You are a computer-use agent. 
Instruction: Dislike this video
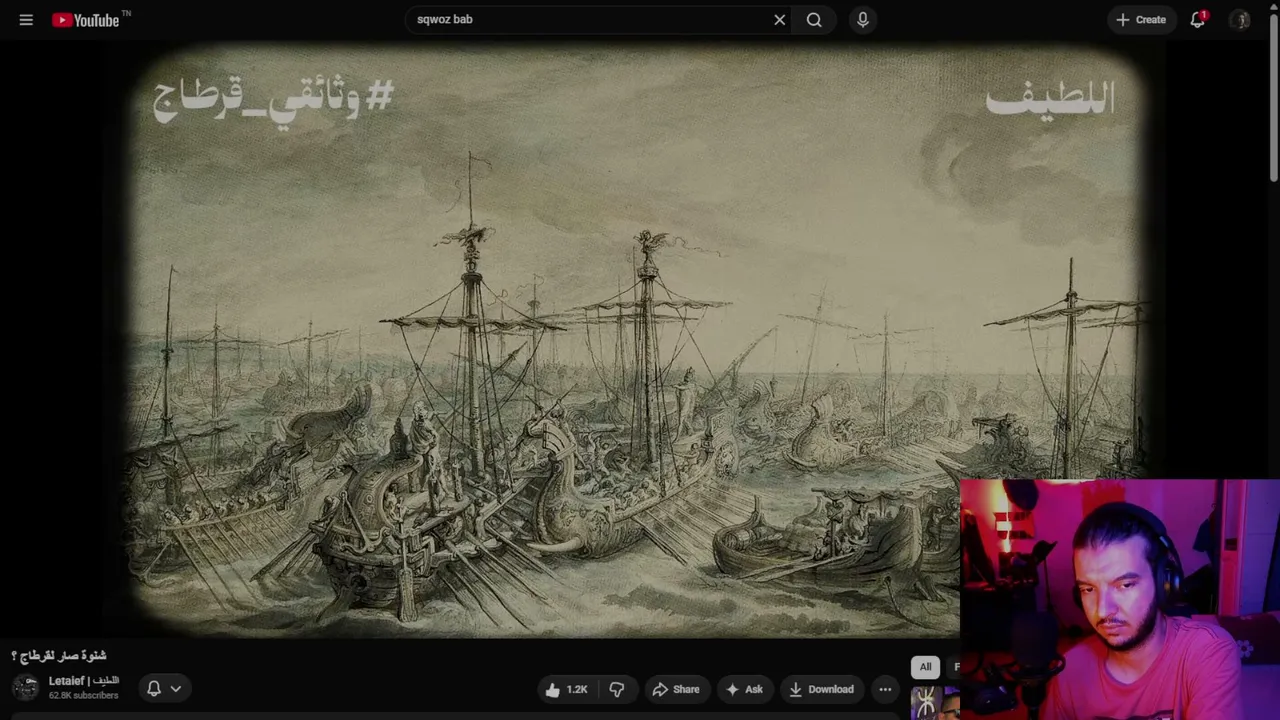click(617, 689)
